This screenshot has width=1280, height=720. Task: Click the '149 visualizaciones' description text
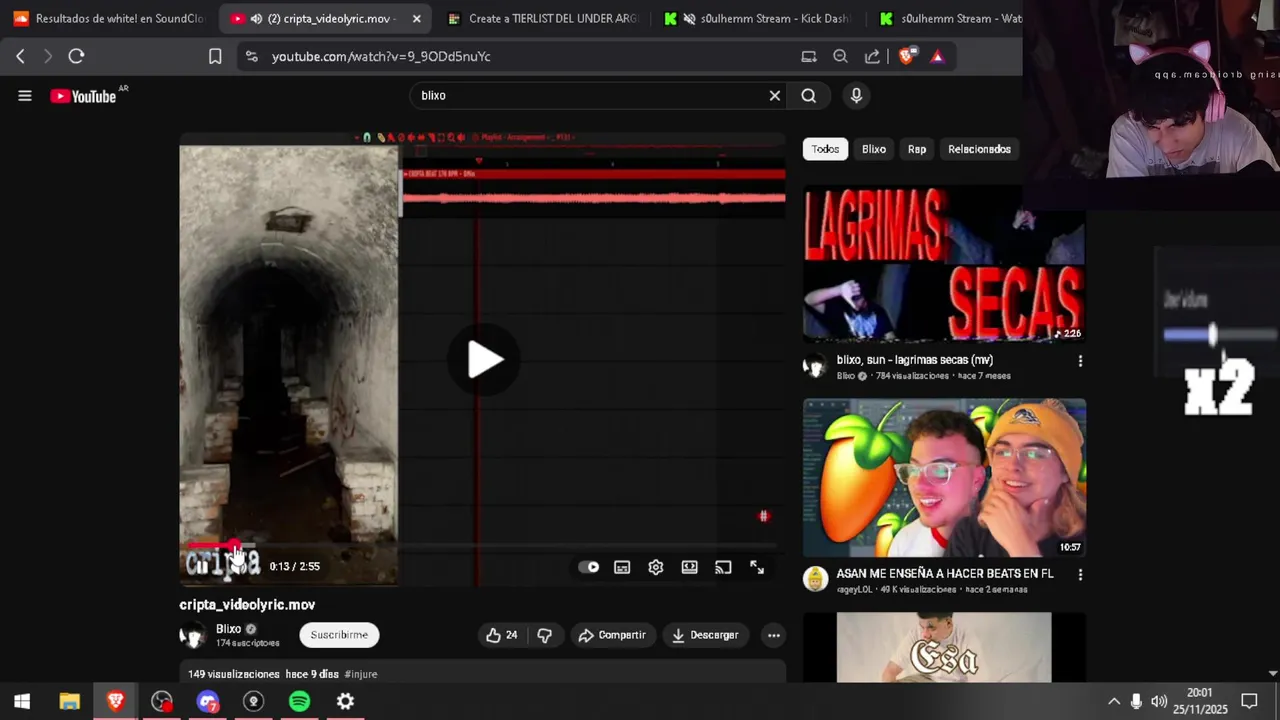[x=234, y=675]
